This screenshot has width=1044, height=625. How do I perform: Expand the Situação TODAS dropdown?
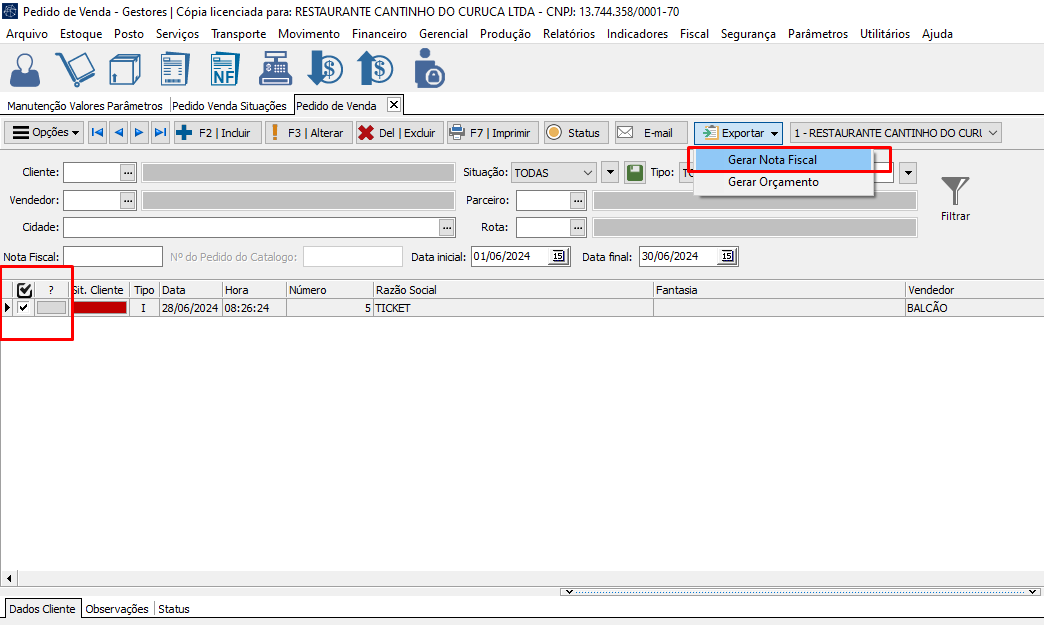(x=587, y=173)
